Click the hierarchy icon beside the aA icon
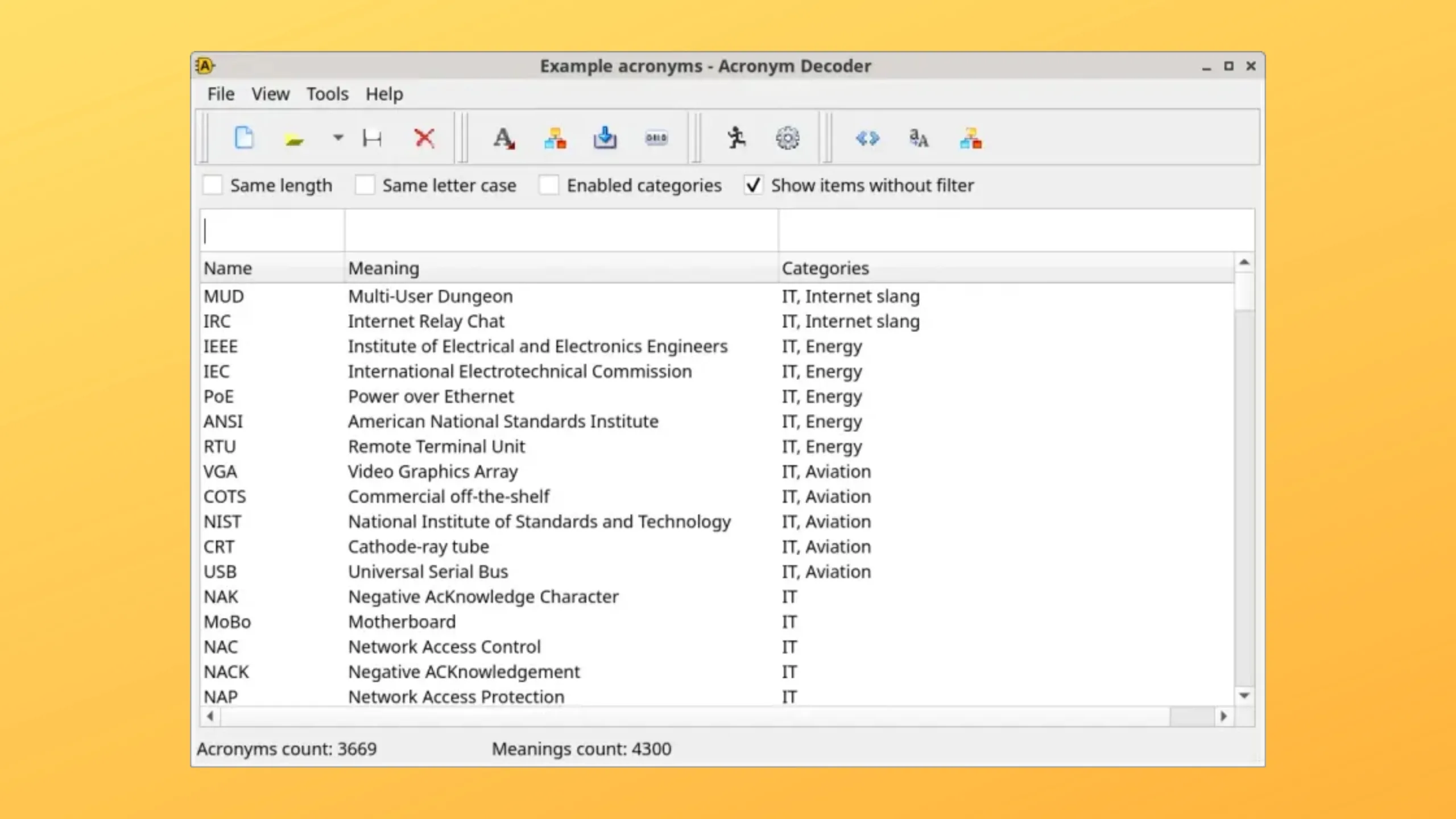This screenshot has height=819, width=1456. pos(970,138)
